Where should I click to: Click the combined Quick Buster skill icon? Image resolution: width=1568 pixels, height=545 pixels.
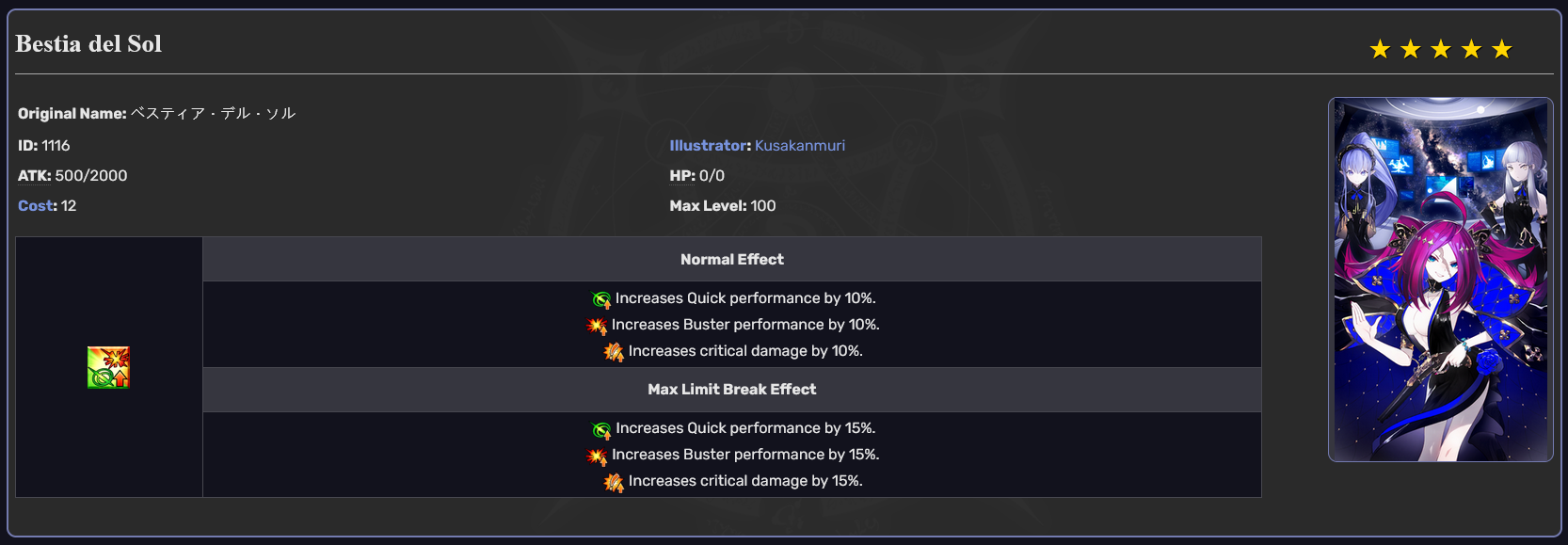pos(108,367)
